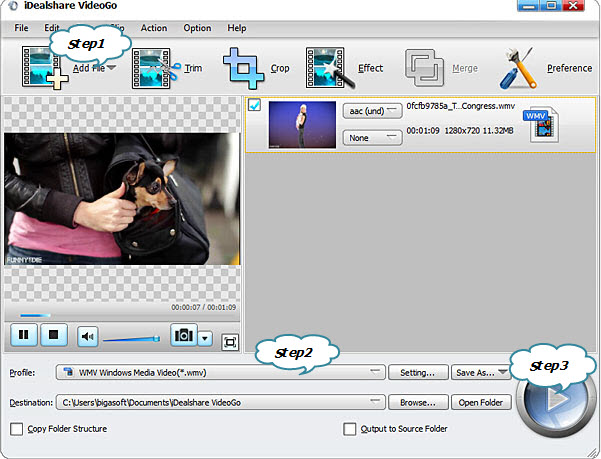601x459 pixels.
Task: Click the Browse... button
Action: click(418, 402)
